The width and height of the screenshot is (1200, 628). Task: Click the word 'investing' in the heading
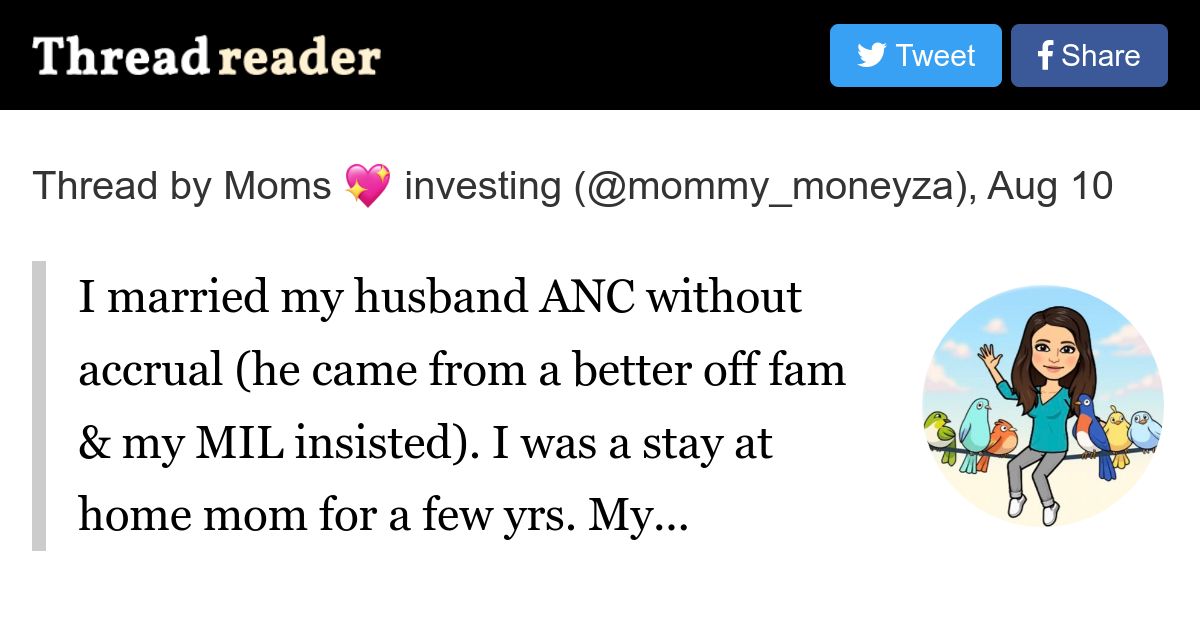(x=482, y=186)
